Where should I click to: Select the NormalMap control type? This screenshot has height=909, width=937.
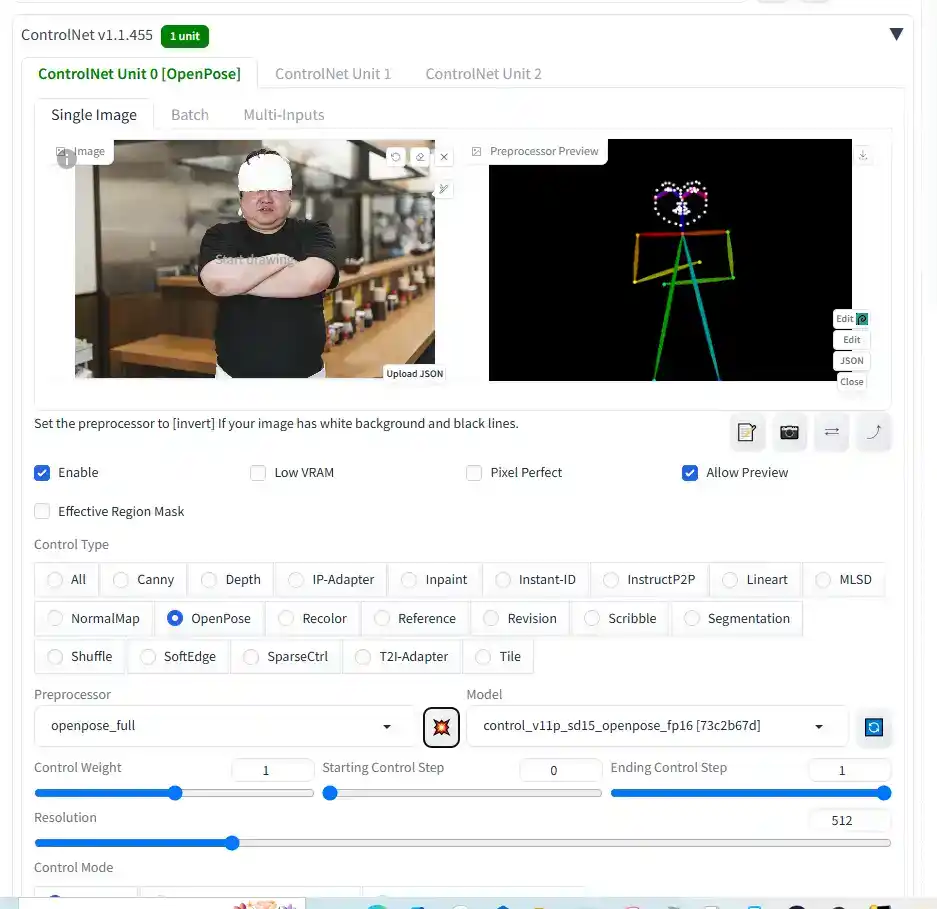94,619
